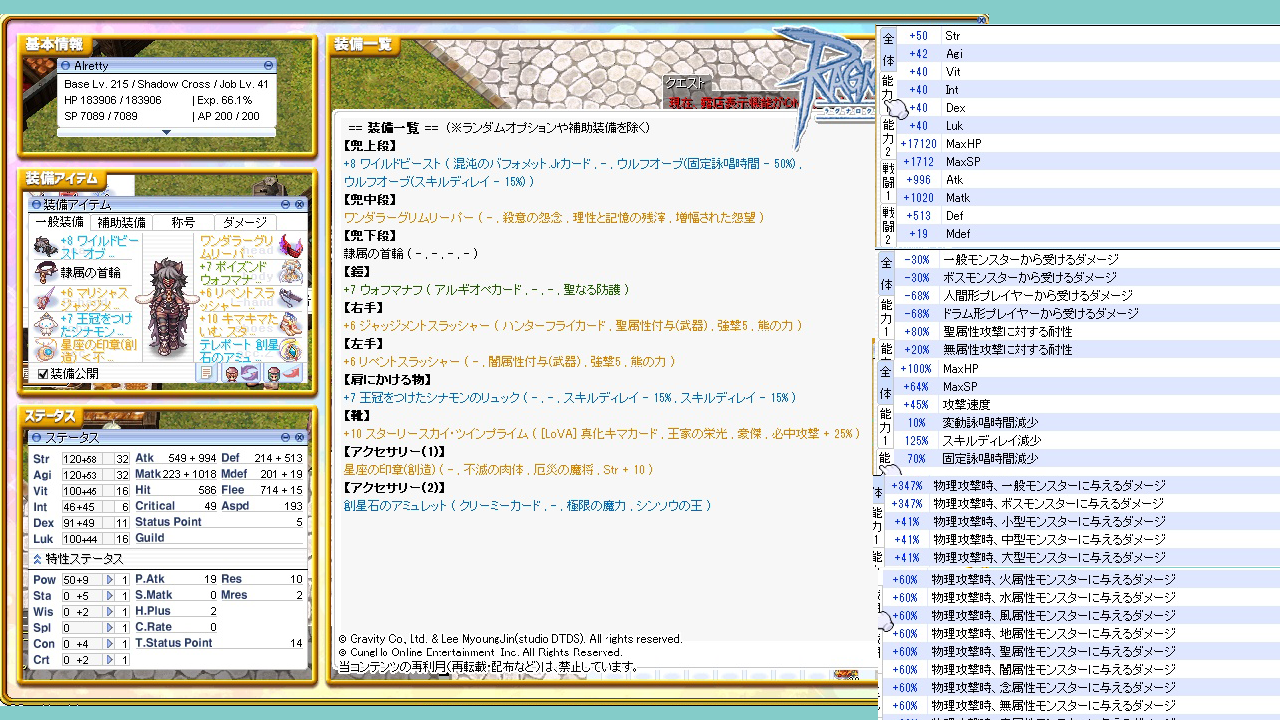
Task: Switch to the 補助装備 tab
Action: coord(121,222)
